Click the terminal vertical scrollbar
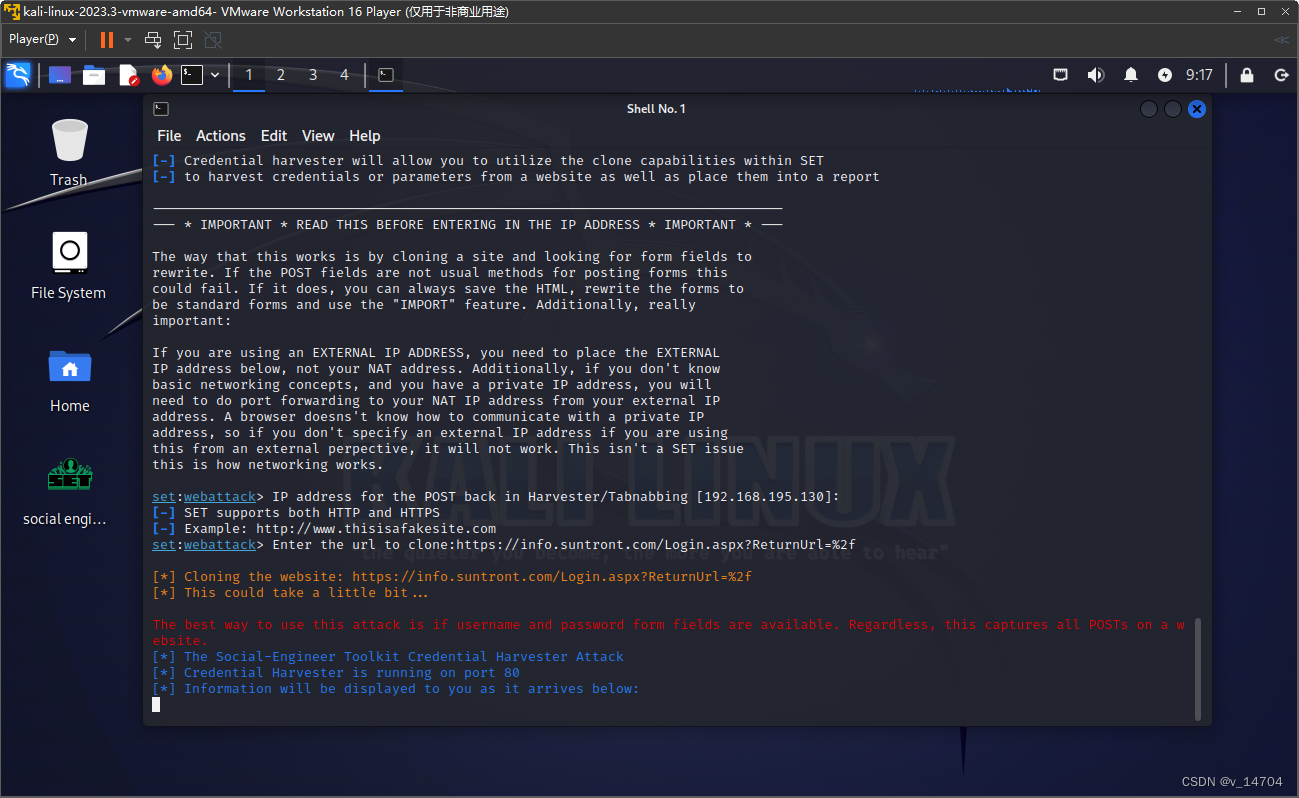 point(1197,668)
